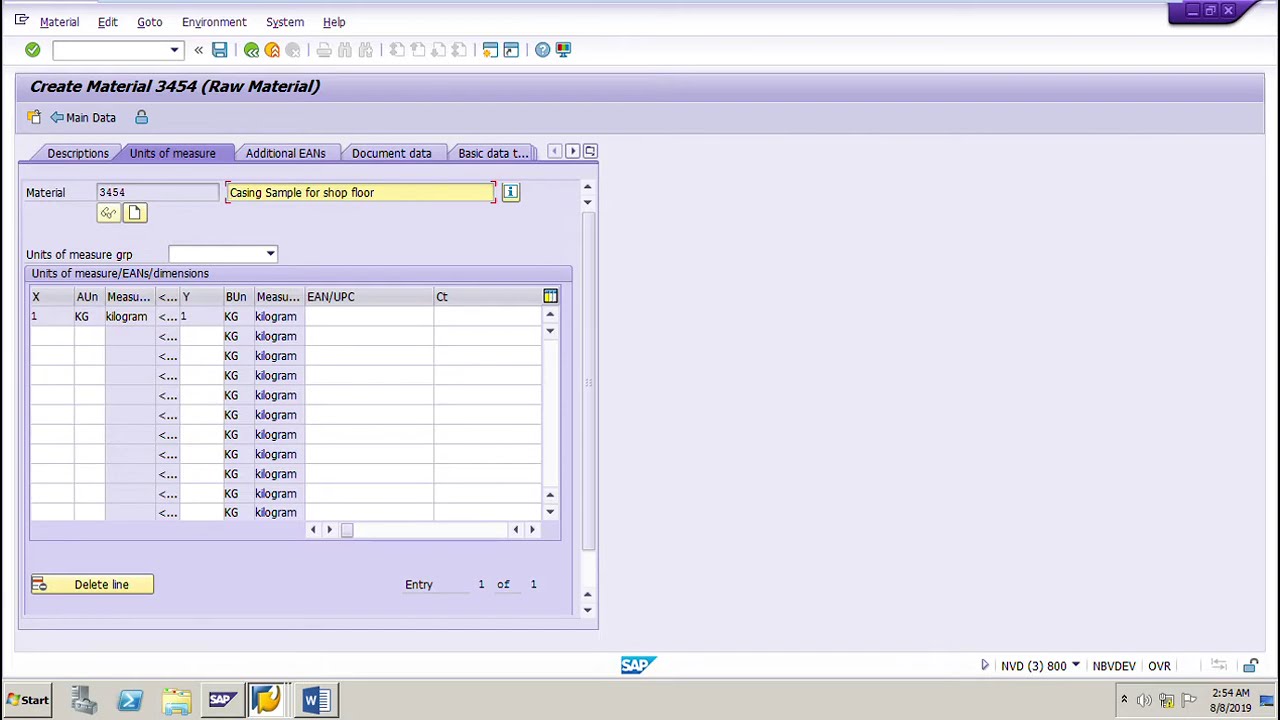Screen dimensions: 1280x720
Task: Select the Units of measure tab
Action: pos(172,153)
